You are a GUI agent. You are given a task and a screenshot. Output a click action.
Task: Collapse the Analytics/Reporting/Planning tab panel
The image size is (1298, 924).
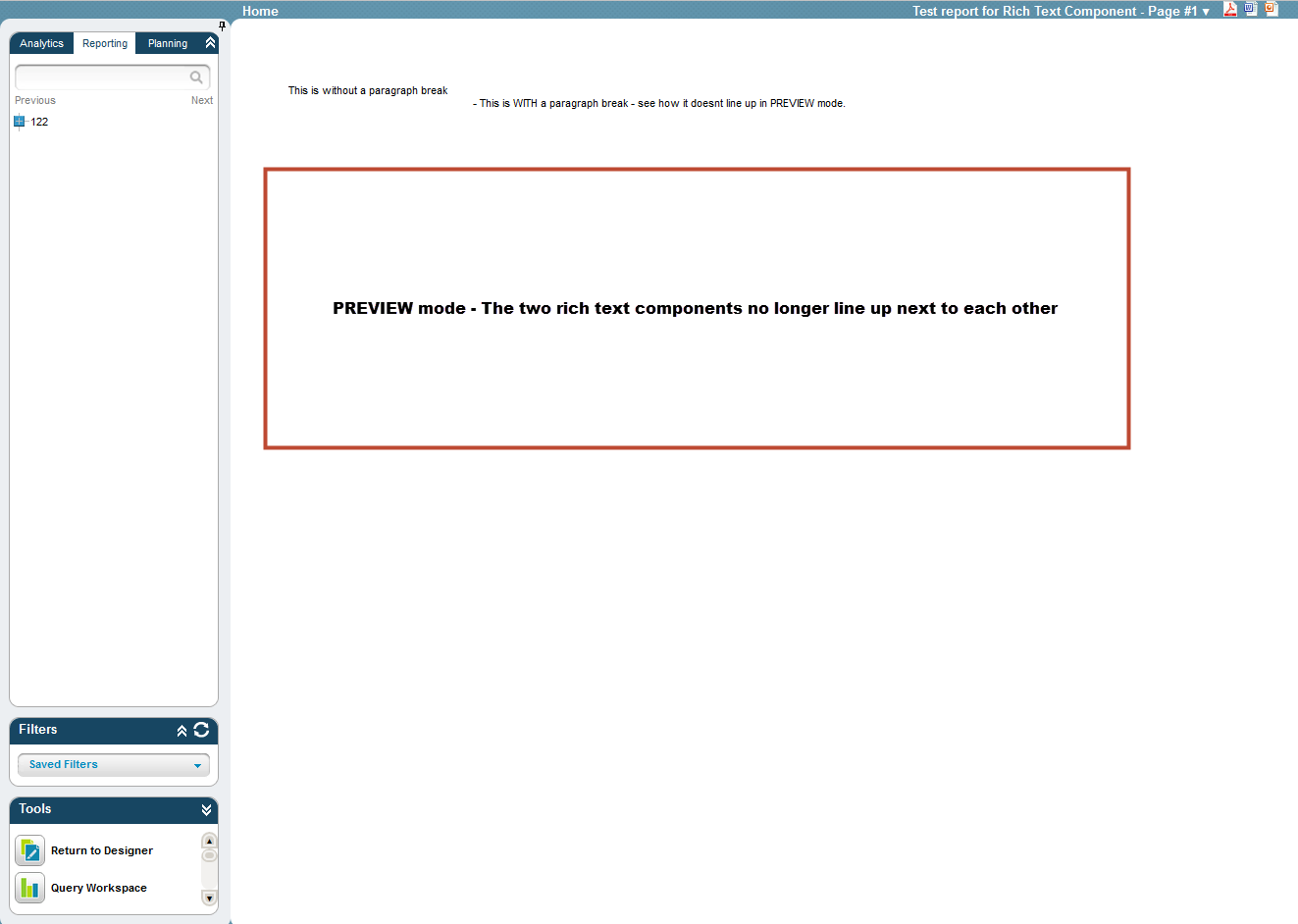(210, 43)
